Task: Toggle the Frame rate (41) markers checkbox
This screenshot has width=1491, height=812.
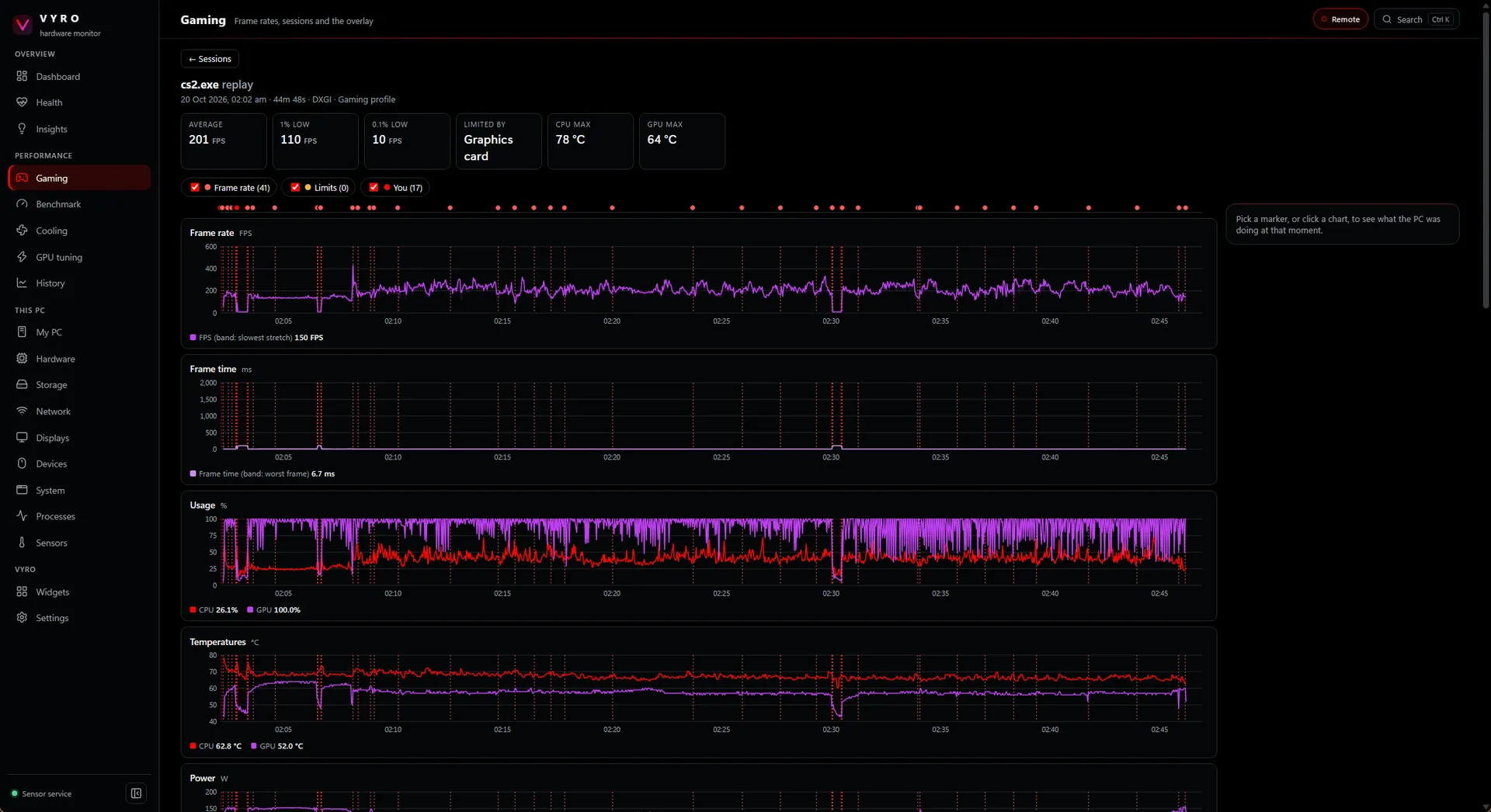Action: pos(195,187)
